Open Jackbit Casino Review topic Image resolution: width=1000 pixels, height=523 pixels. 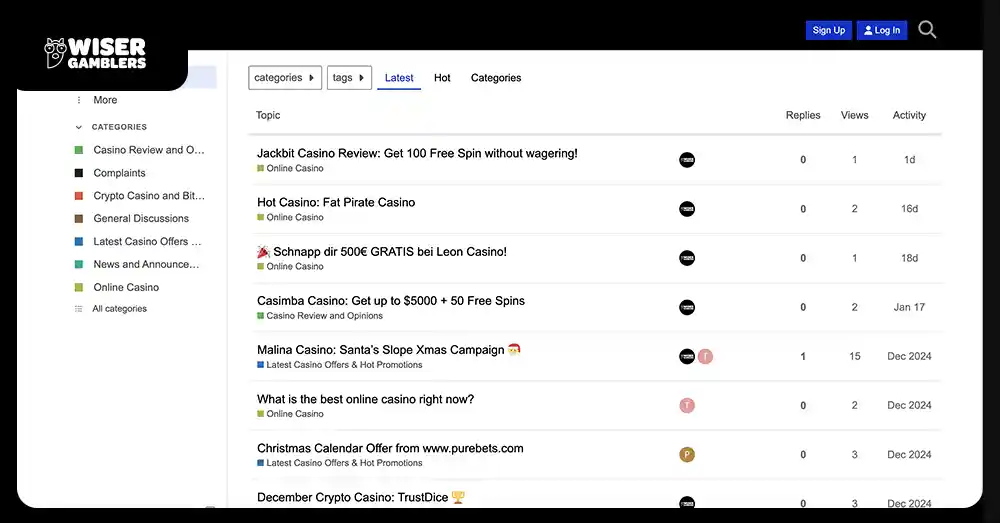pyautogui.click(x=417, y=153)
